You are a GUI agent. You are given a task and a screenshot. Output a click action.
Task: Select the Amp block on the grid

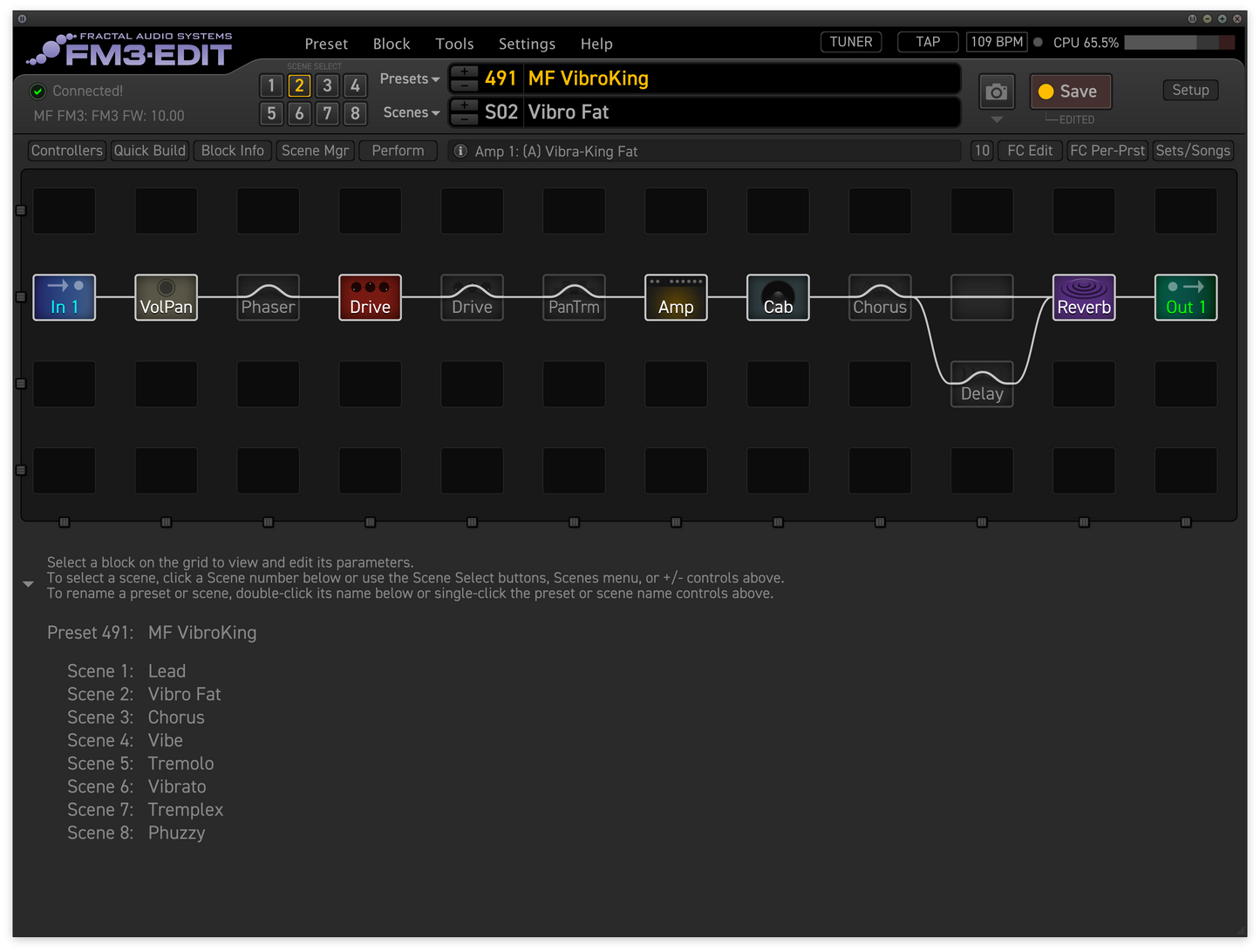click(676, 297)
